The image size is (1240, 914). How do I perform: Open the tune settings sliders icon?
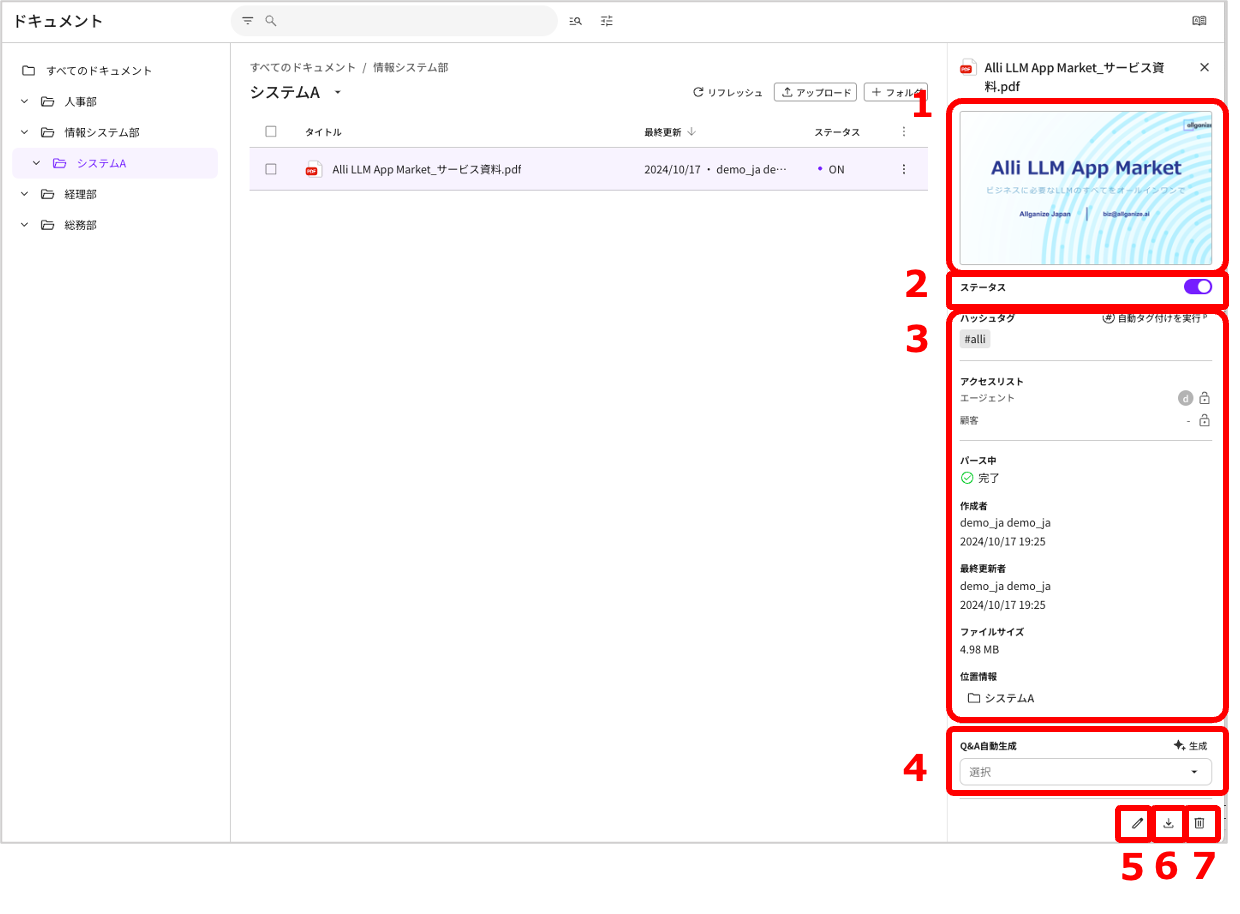tap(607, 21)
